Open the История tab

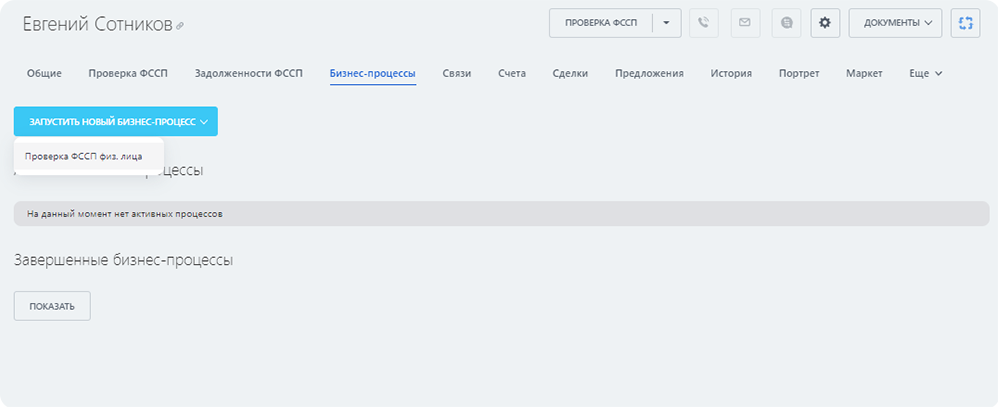tap(731, 73)
